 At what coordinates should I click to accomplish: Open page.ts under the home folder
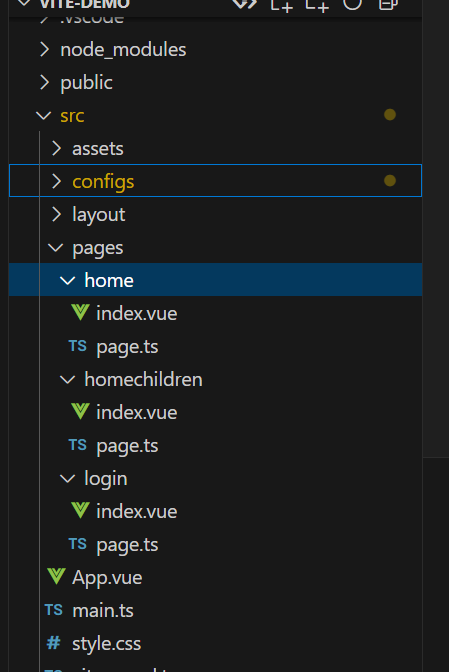pyautogui.click(x=216, y=346)
